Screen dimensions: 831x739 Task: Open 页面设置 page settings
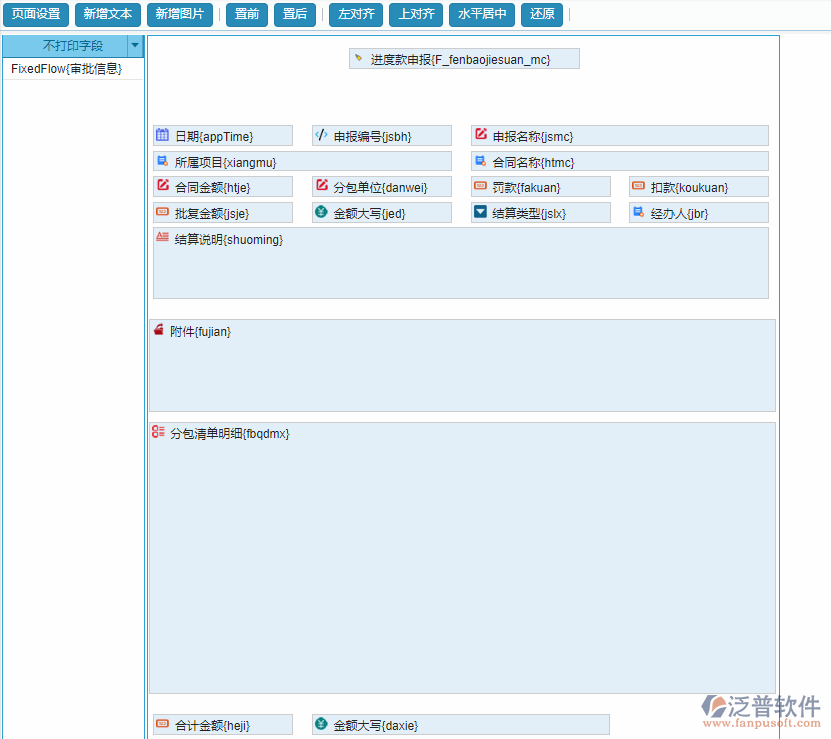tap(36, 14)
